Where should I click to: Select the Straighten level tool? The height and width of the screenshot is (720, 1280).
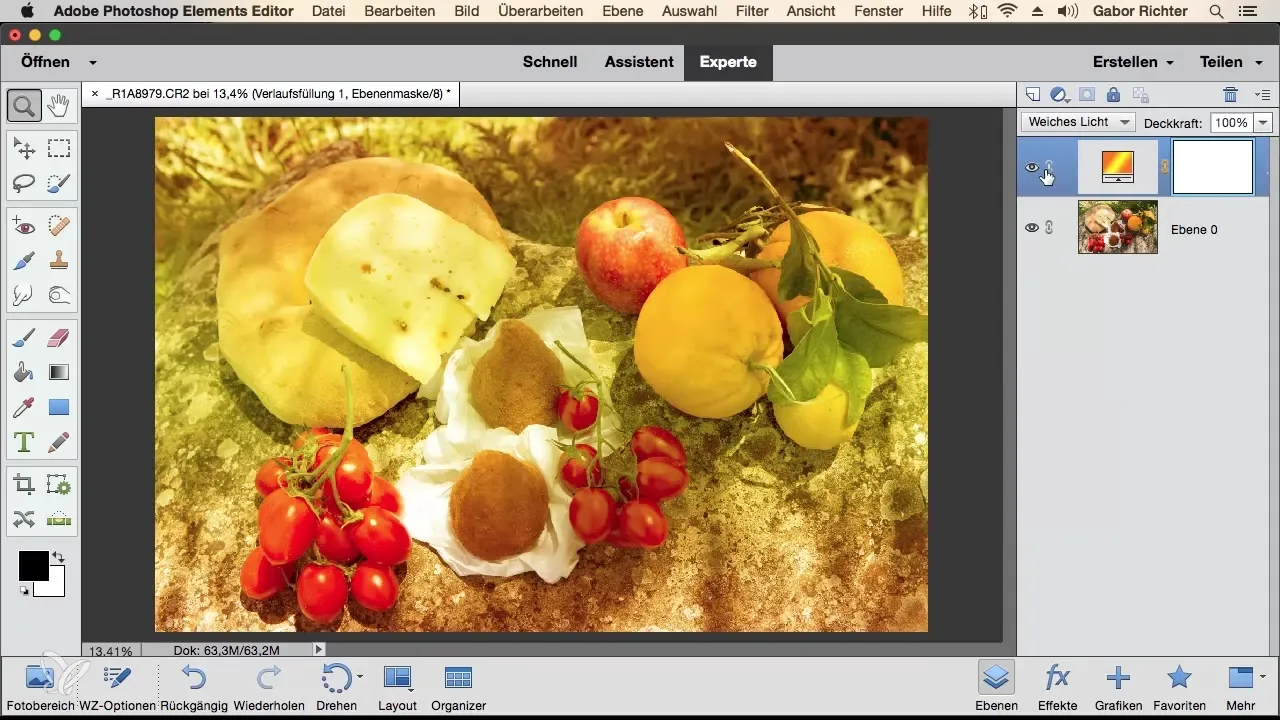[x=58, y=519]
